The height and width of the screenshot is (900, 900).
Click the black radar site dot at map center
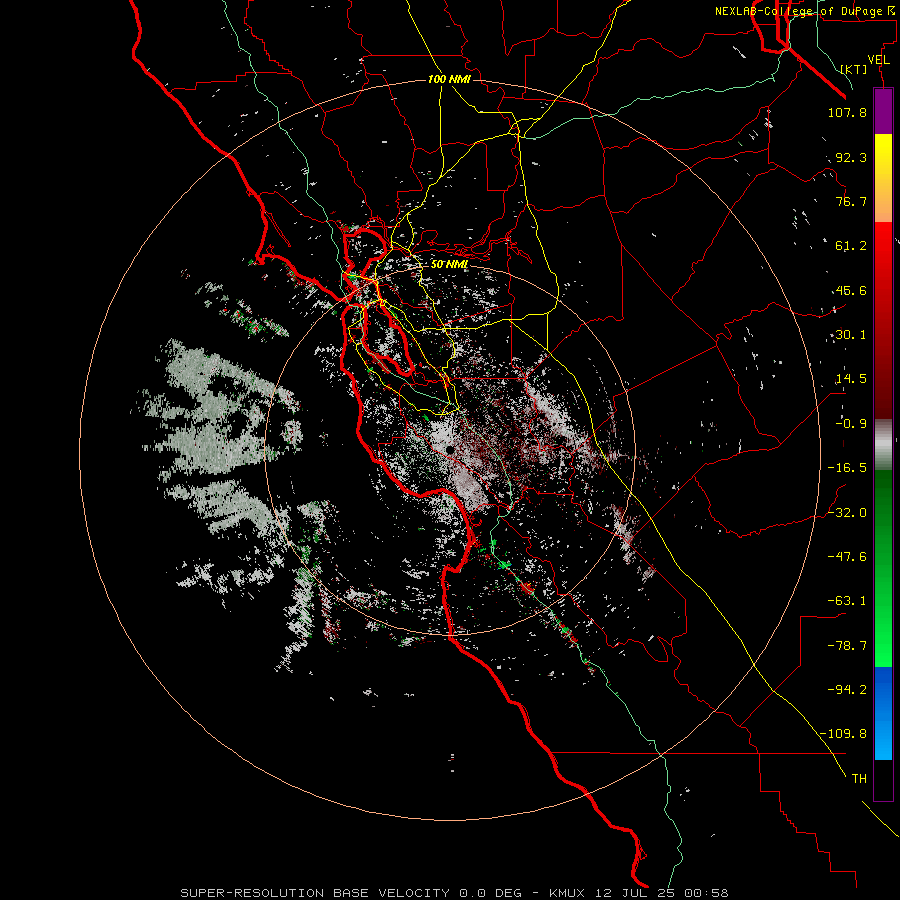[451, 449]
